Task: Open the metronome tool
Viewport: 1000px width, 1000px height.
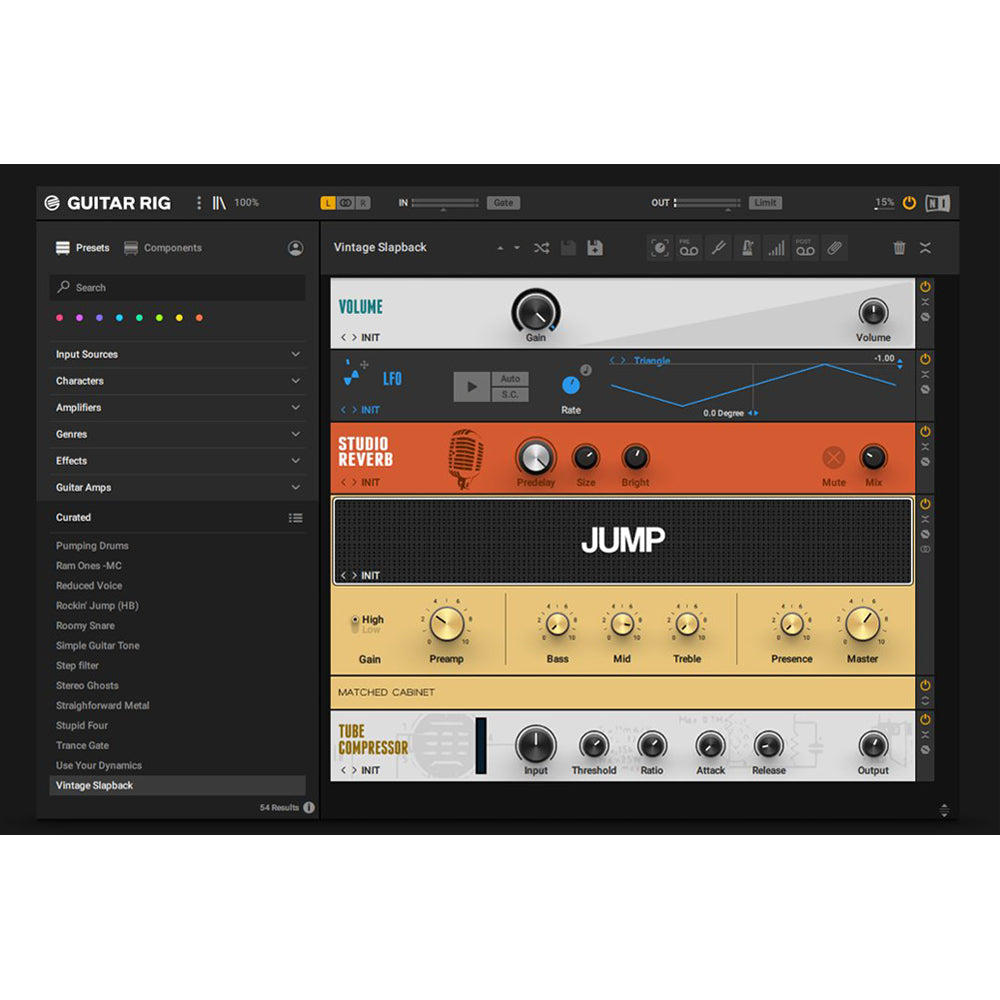Action: click(x=747, y=248)
